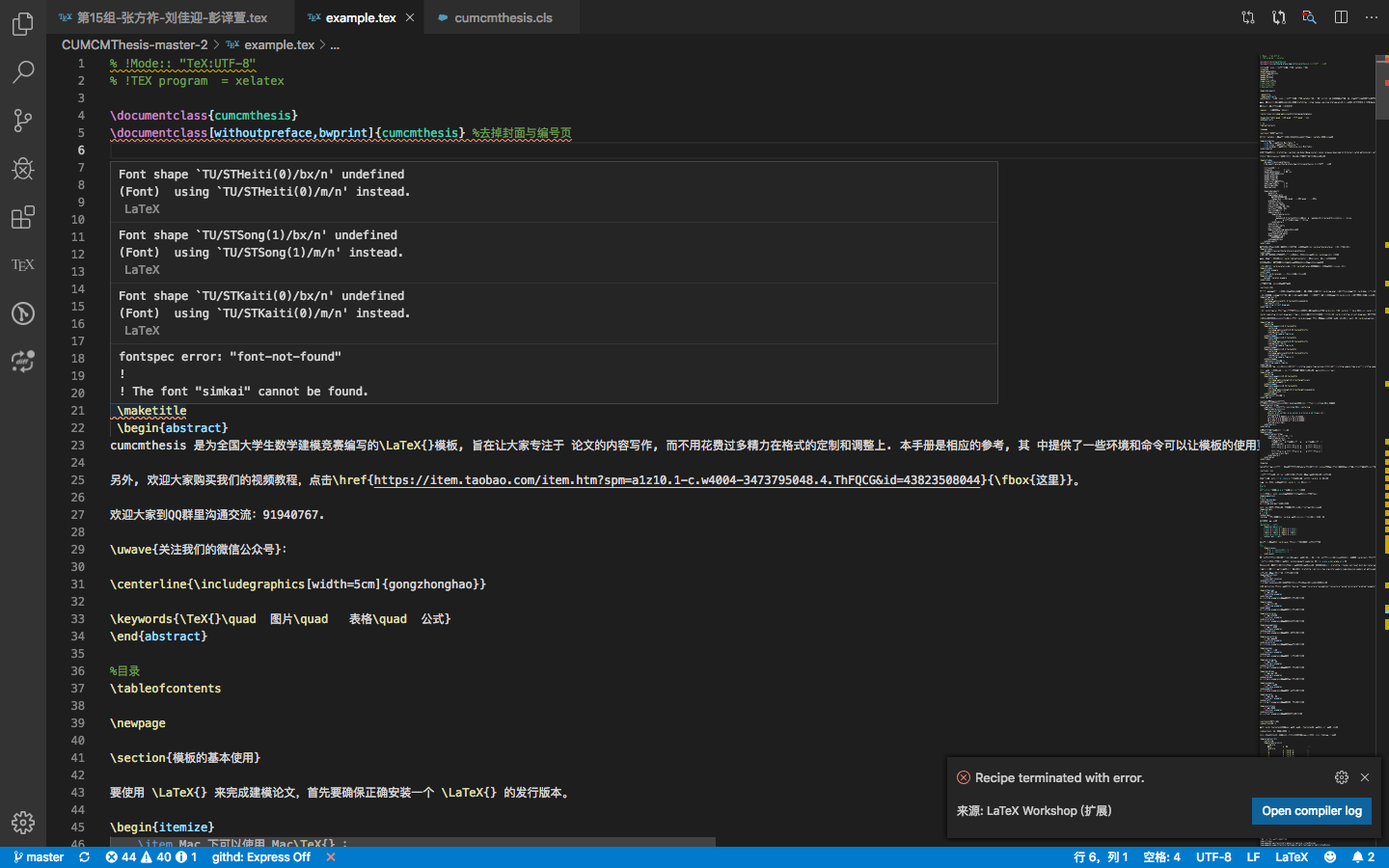Click on \begin{abstract} line

173,428
